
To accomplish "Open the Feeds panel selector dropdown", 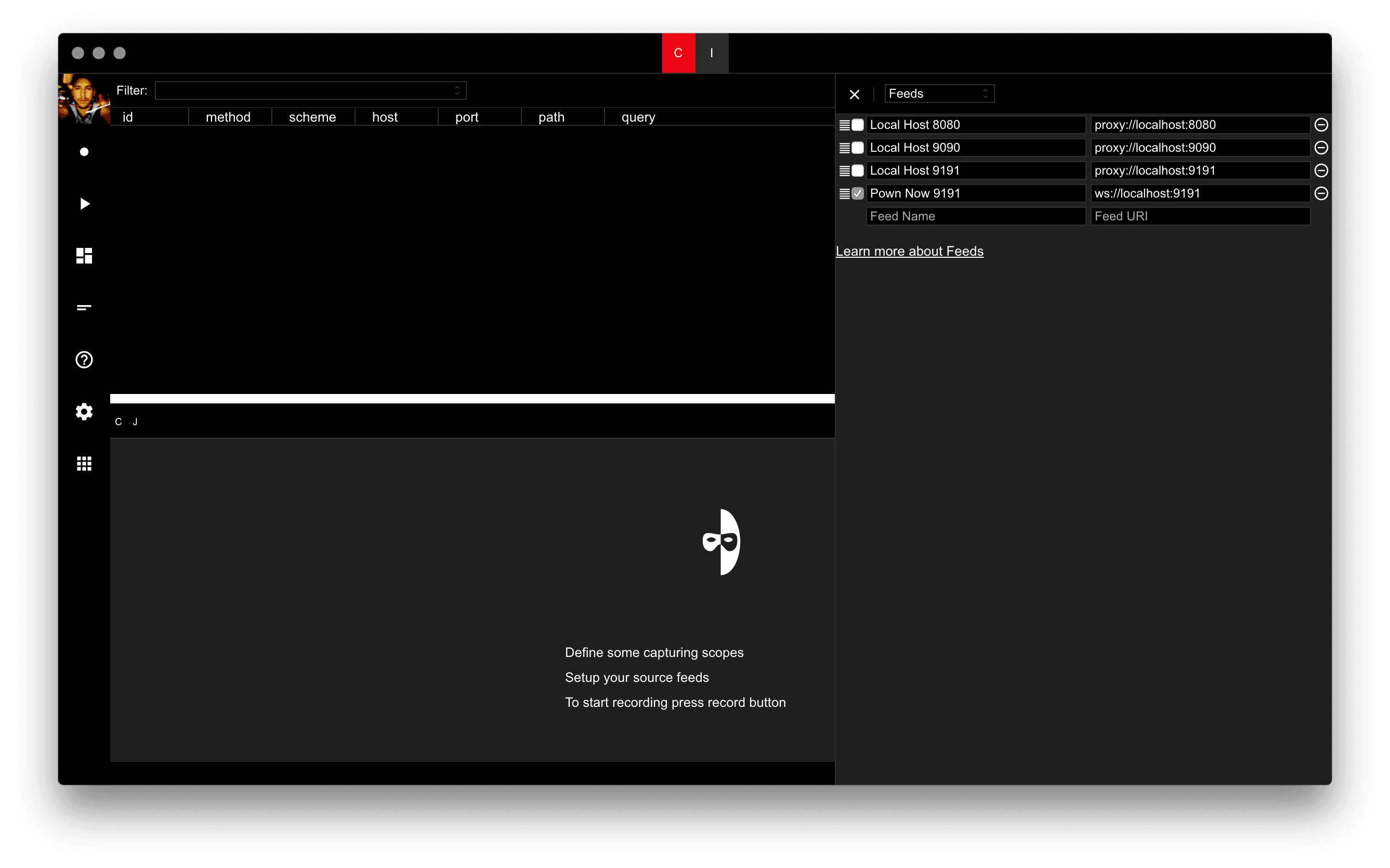I will (939, 94).
